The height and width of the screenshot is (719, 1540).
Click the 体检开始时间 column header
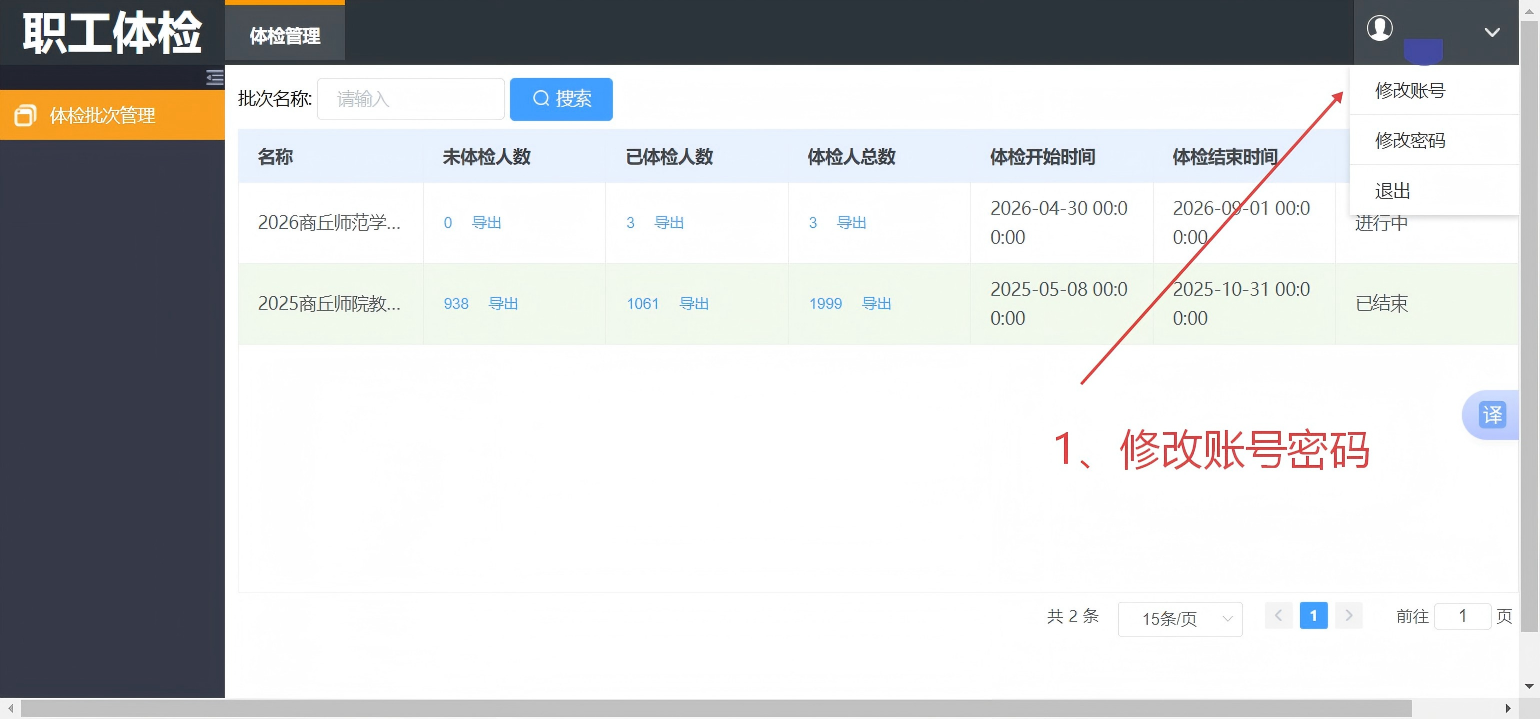click(1042, 157)
